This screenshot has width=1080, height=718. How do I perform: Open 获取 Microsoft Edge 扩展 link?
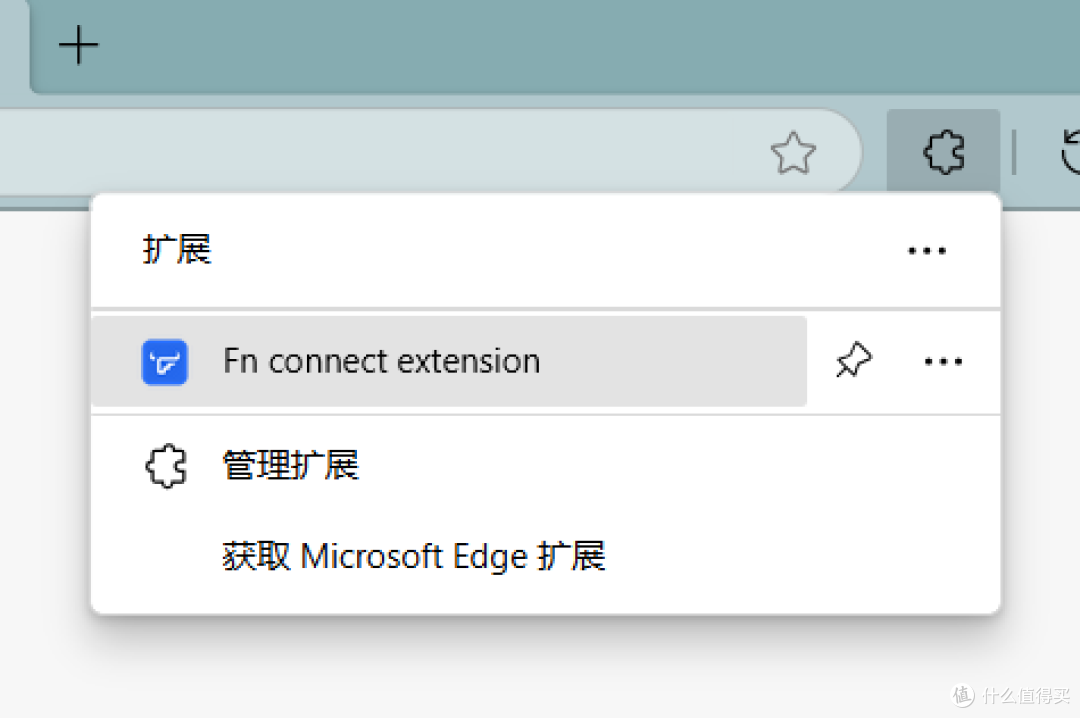pos(413,556)
